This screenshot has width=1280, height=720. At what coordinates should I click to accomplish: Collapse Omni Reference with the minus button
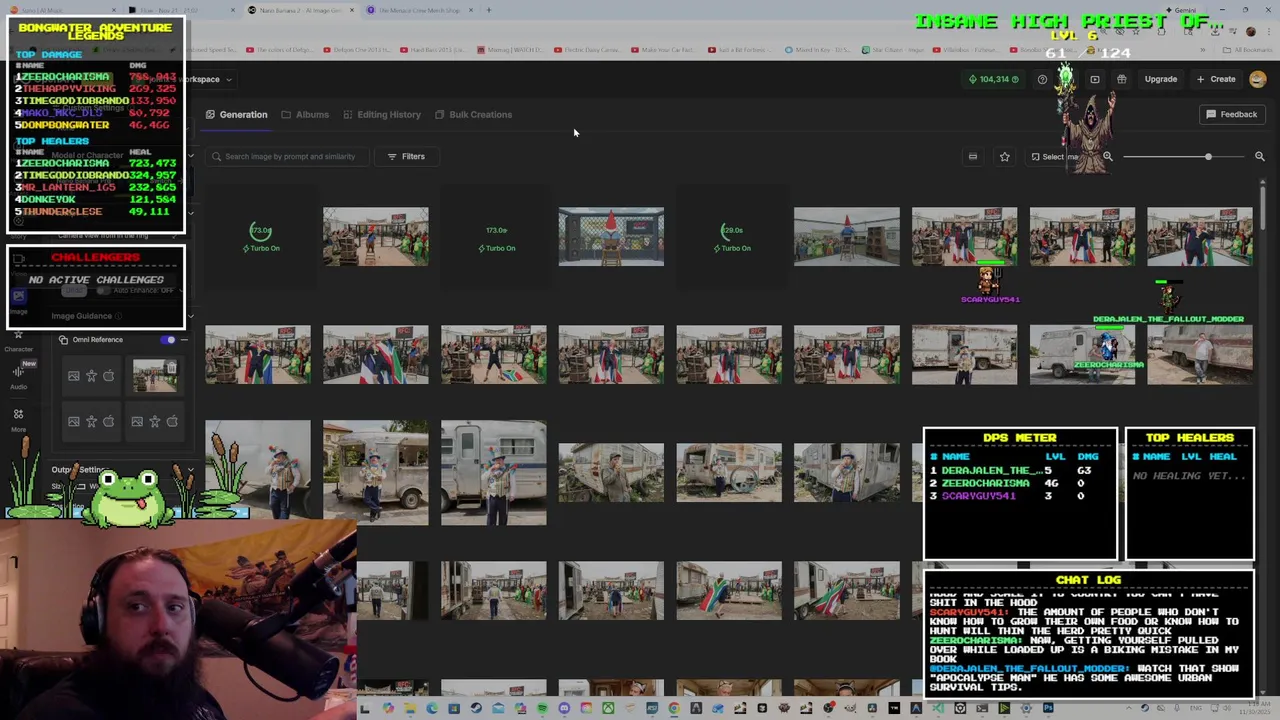(184, 340)
